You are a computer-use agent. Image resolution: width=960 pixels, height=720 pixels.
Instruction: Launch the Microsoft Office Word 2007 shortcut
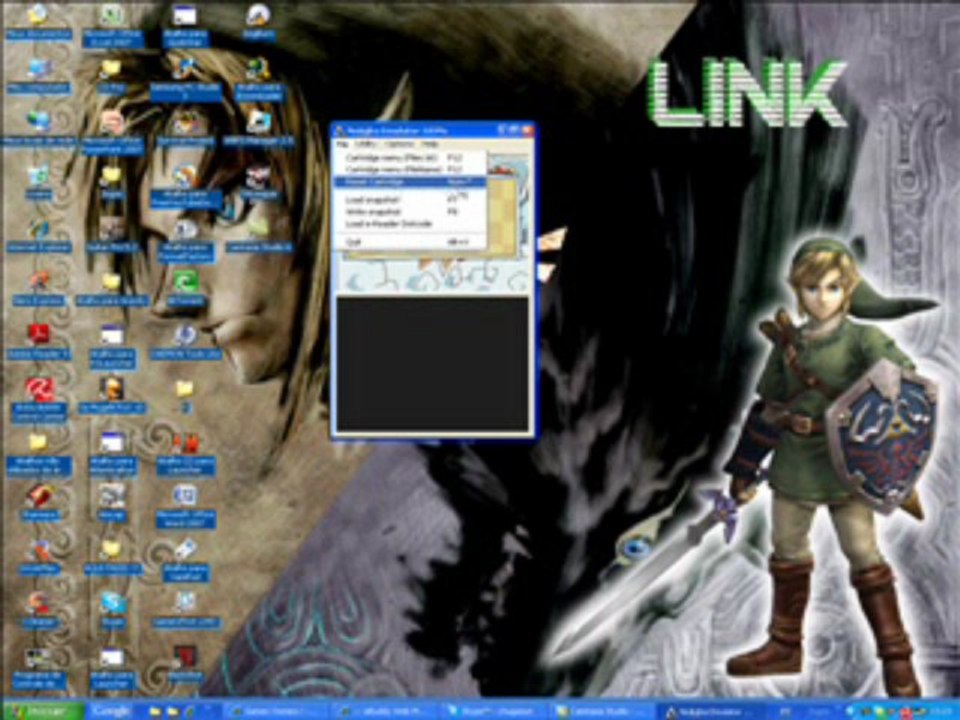pyautogui.click(x=185, y=506)
